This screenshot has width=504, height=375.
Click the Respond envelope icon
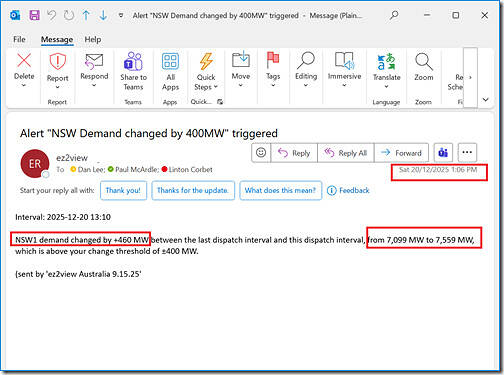(x=94, y=61)
